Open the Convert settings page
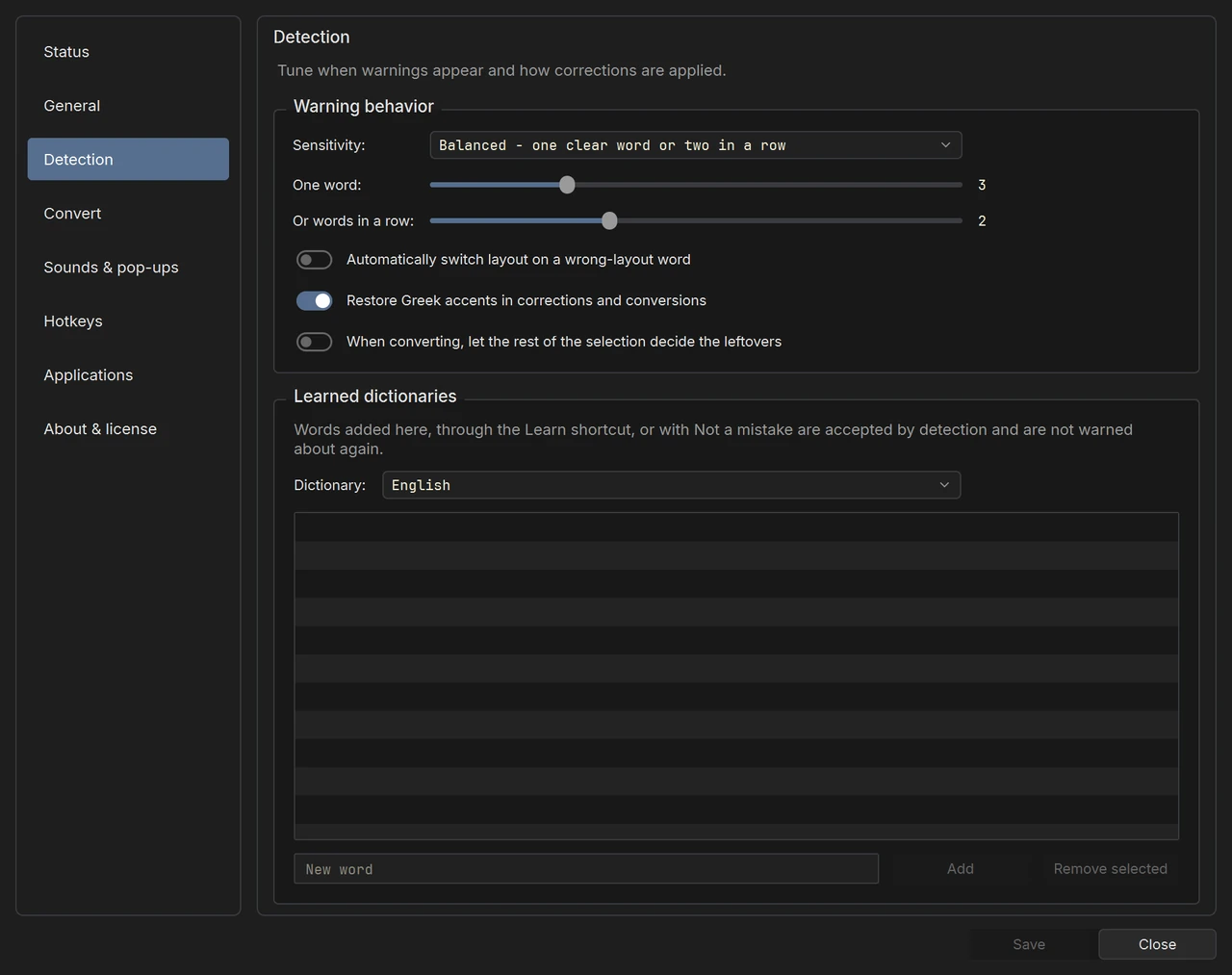 pos(128,214)
